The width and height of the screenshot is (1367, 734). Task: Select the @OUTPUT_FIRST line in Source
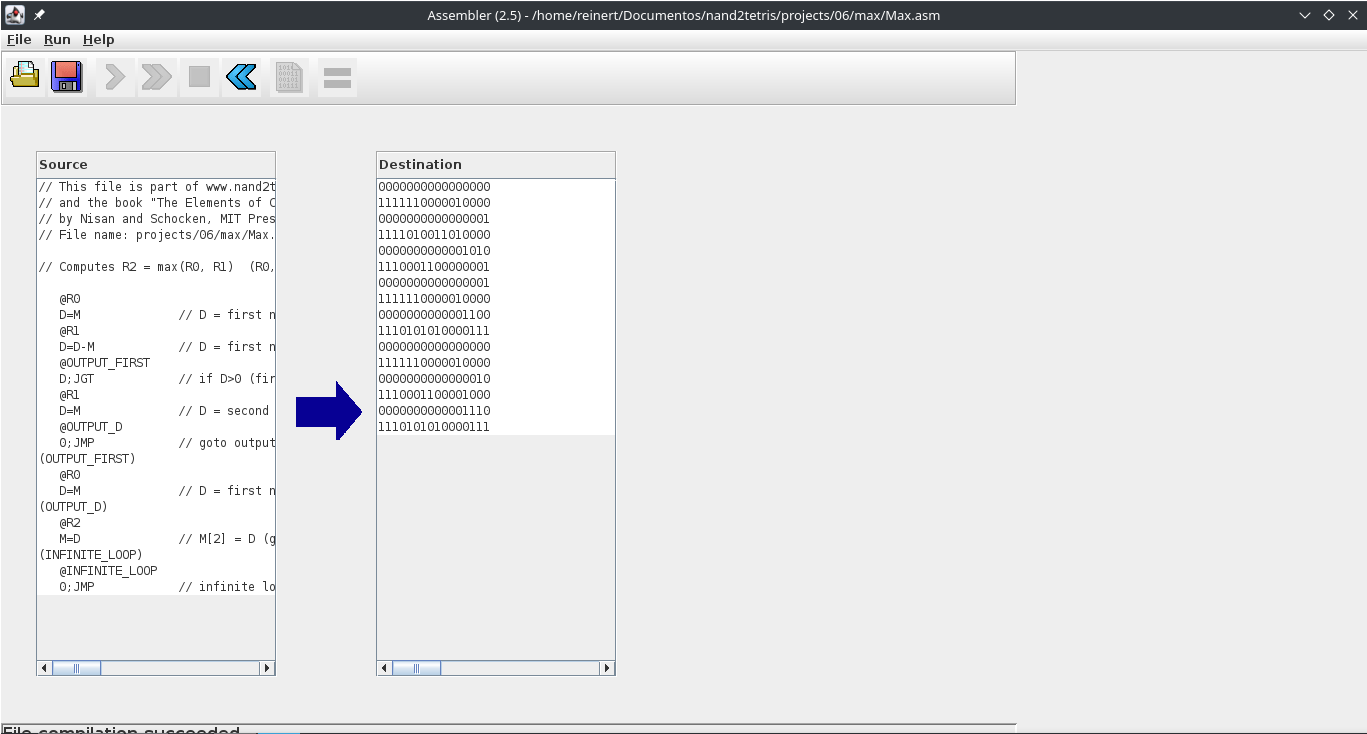click(105, 363)
